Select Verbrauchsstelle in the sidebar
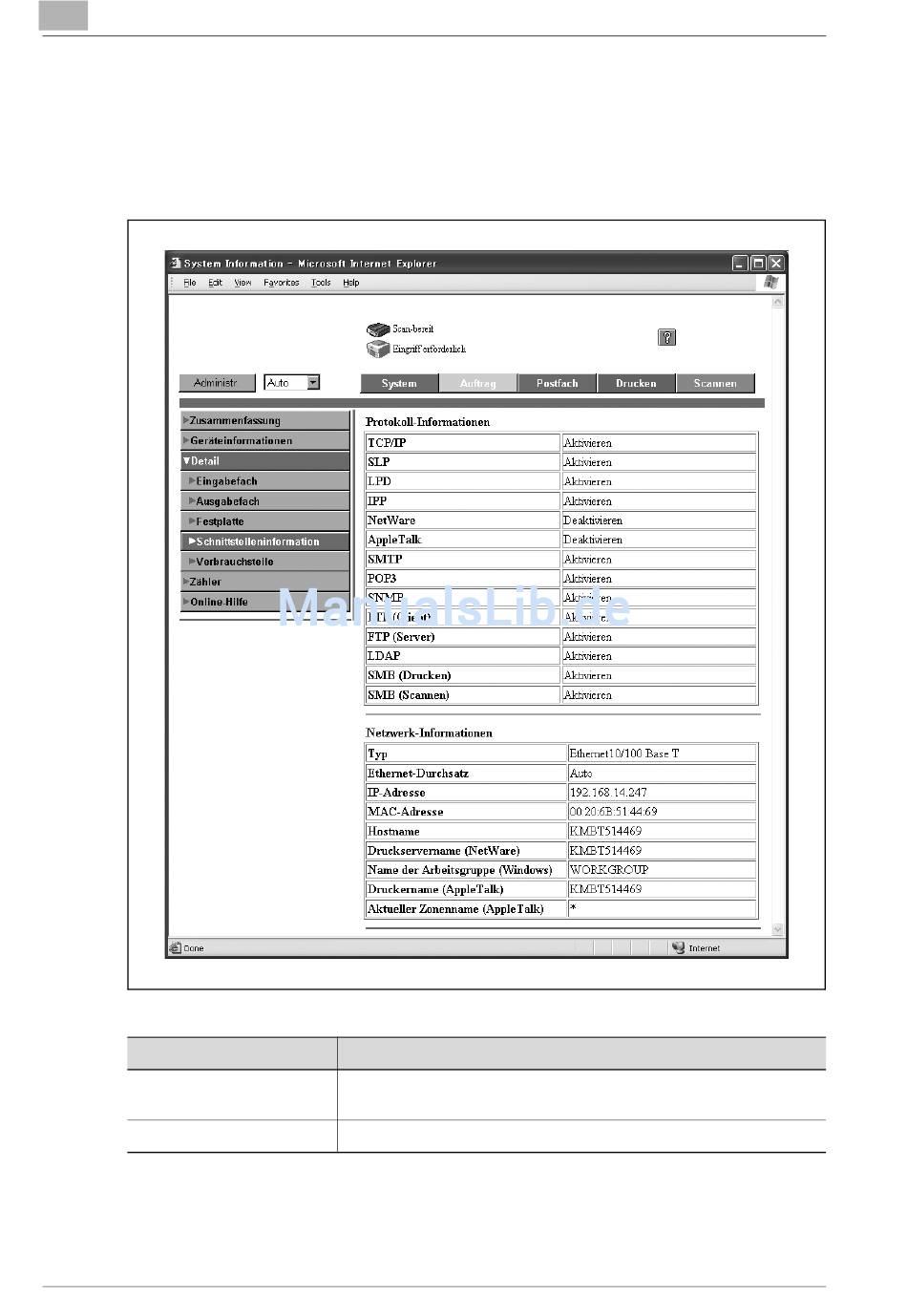Image resolution: width=907 pixels, height=1316 pixels. pyautogui.click(x=265, y=562)
